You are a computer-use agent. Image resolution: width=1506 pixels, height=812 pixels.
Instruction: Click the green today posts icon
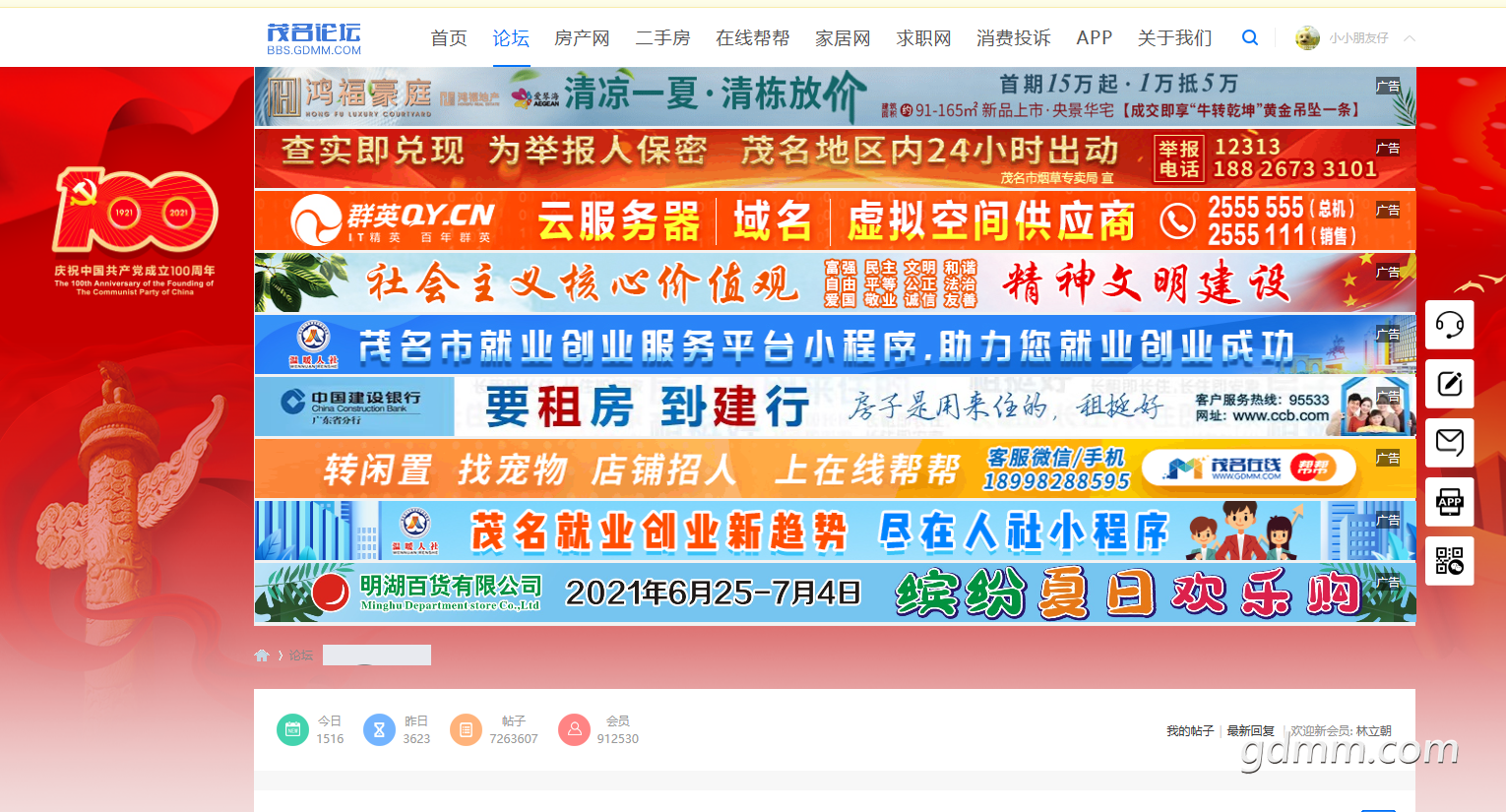pos(292,729)
